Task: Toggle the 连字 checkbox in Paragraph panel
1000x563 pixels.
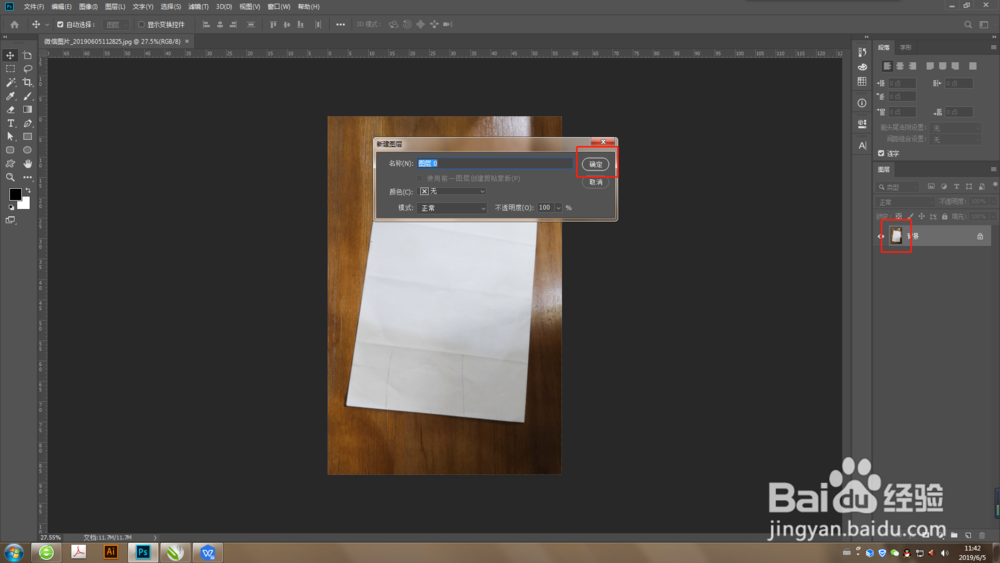Action: [881, 153]
